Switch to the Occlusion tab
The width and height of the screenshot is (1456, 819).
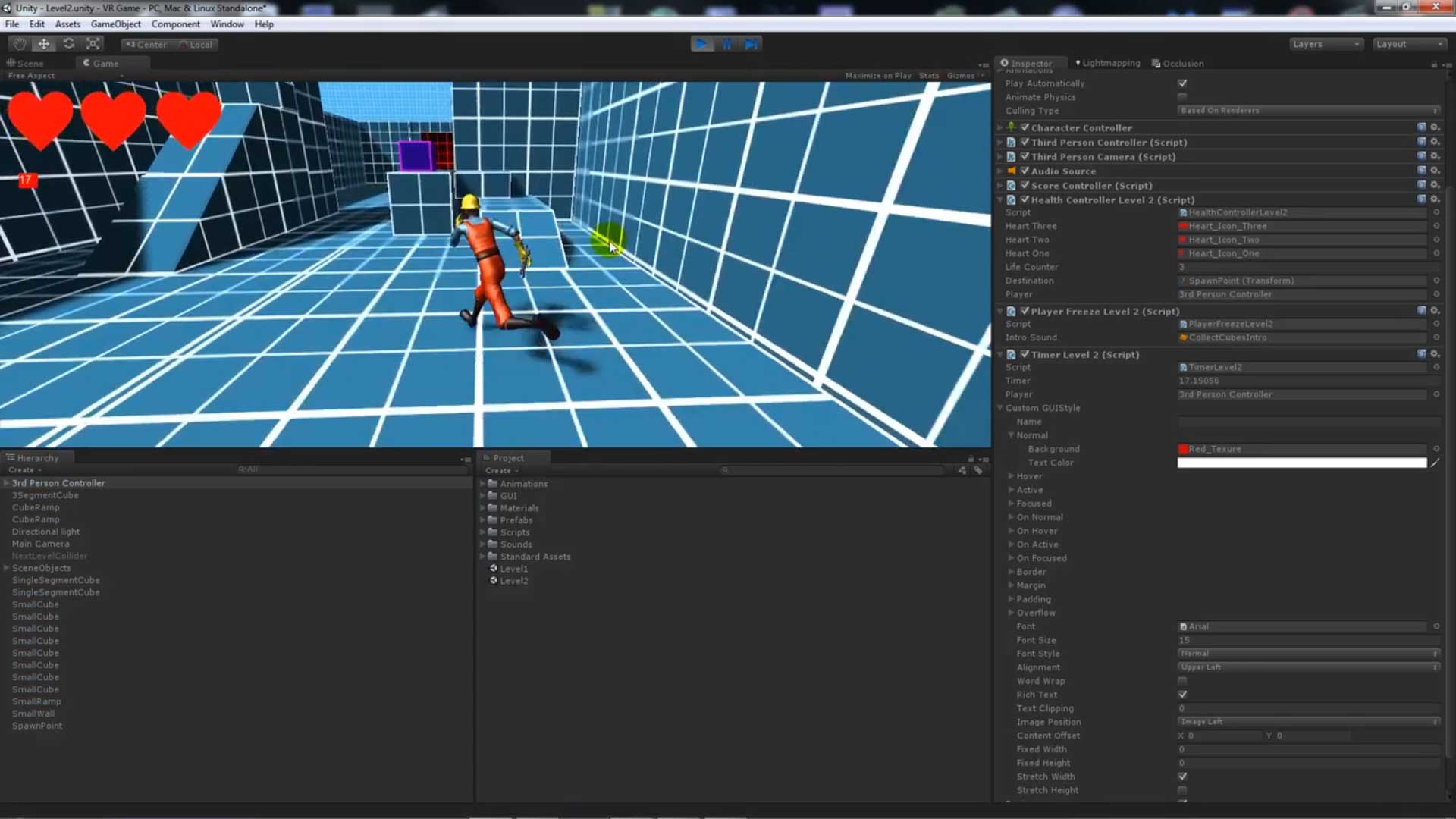[1178, 64]
